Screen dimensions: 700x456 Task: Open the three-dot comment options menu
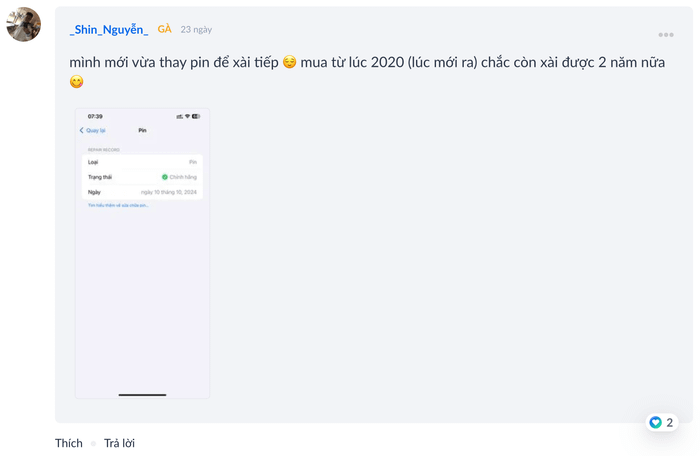665,35
